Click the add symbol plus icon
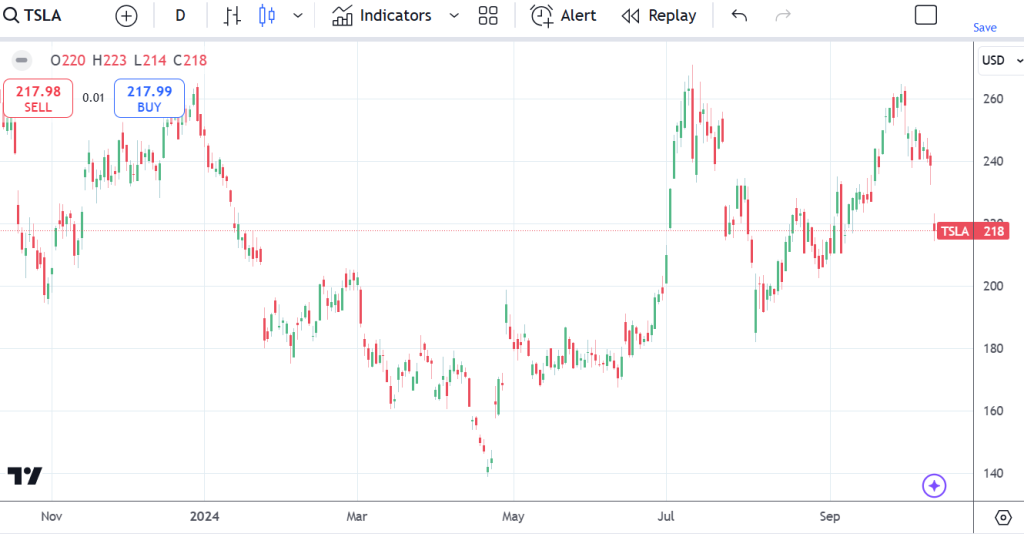1024x537 pixels. pos(126,16)
